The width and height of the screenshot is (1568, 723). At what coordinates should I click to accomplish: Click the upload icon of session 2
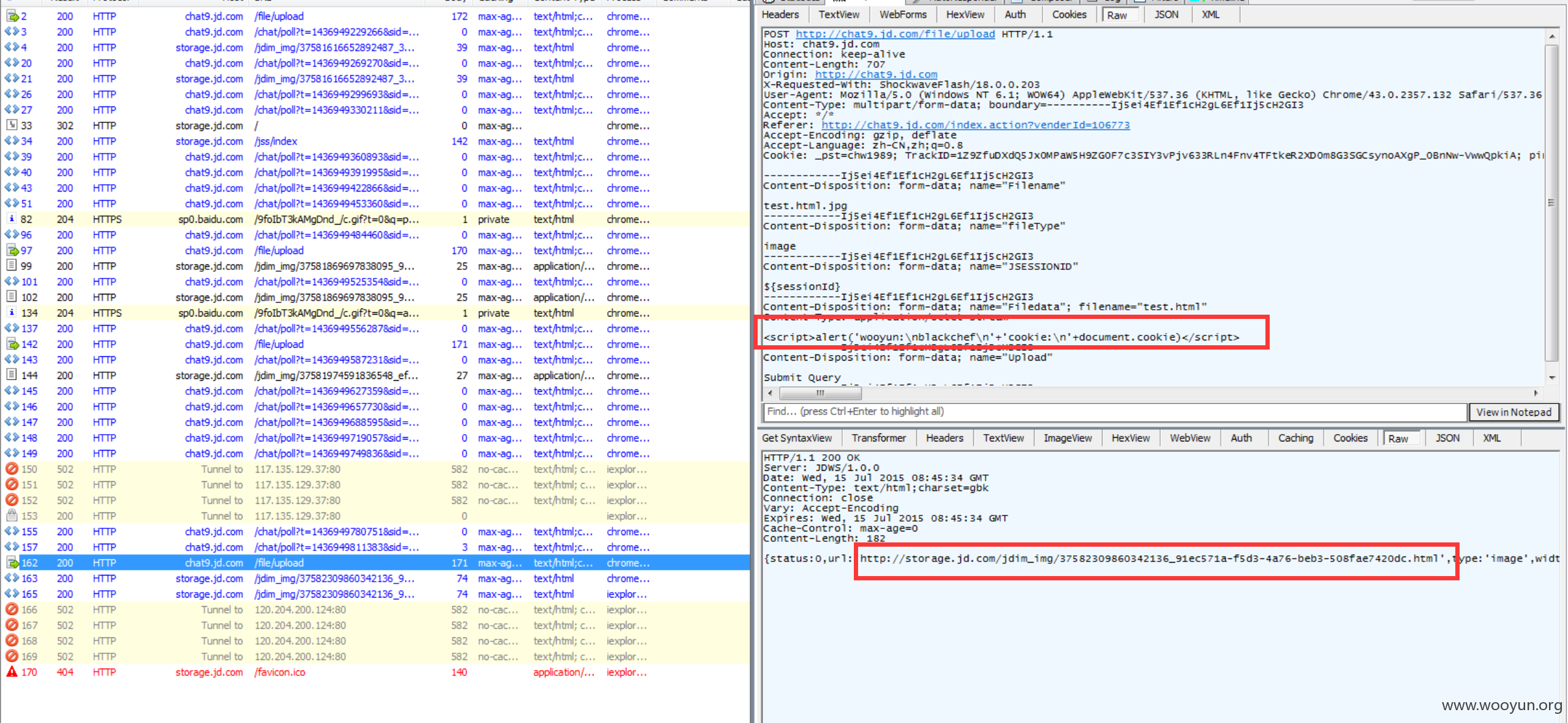click(12, 17)
